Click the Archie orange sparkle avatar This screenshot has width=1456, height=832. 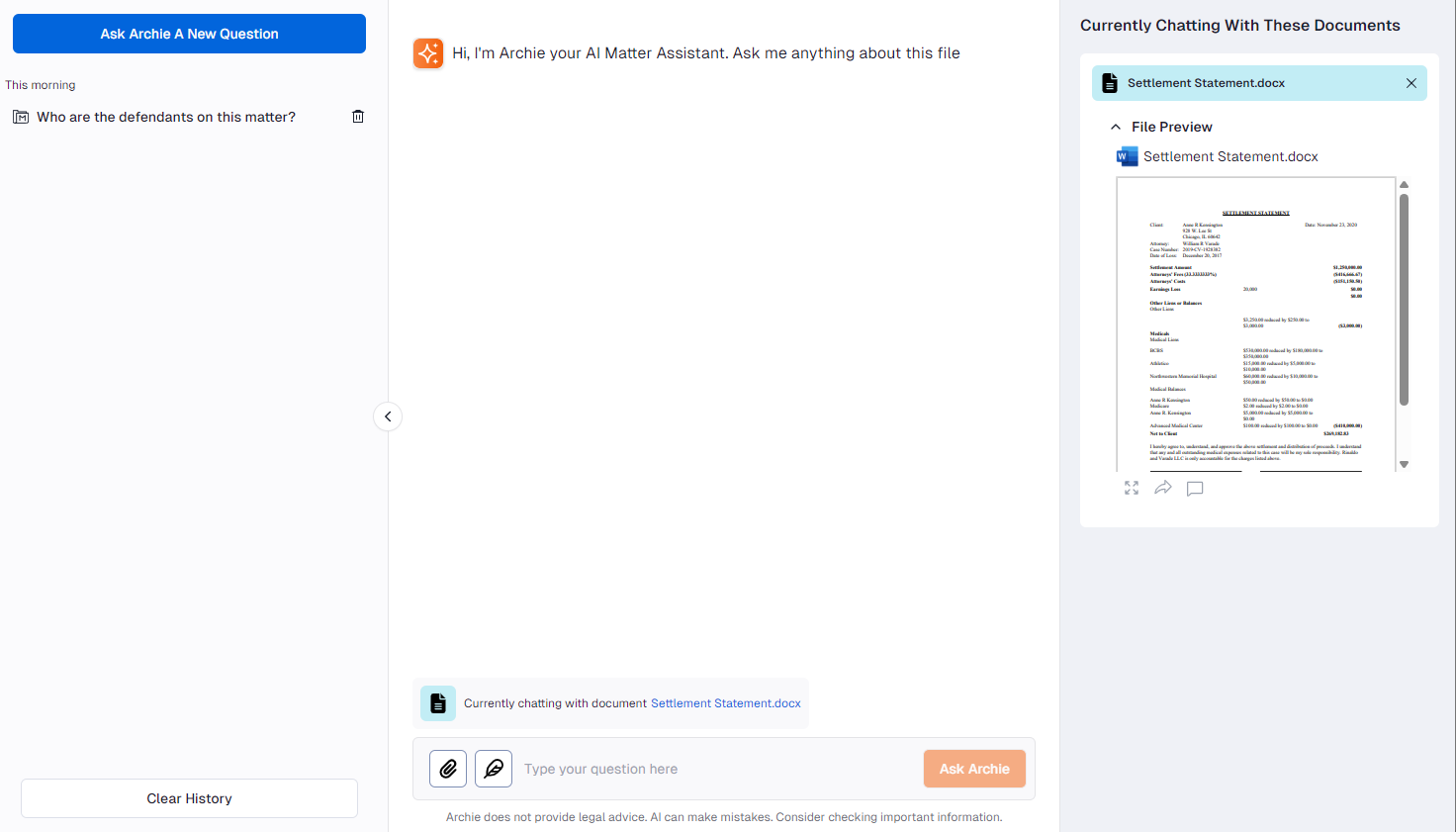click(x=428, y=53)
